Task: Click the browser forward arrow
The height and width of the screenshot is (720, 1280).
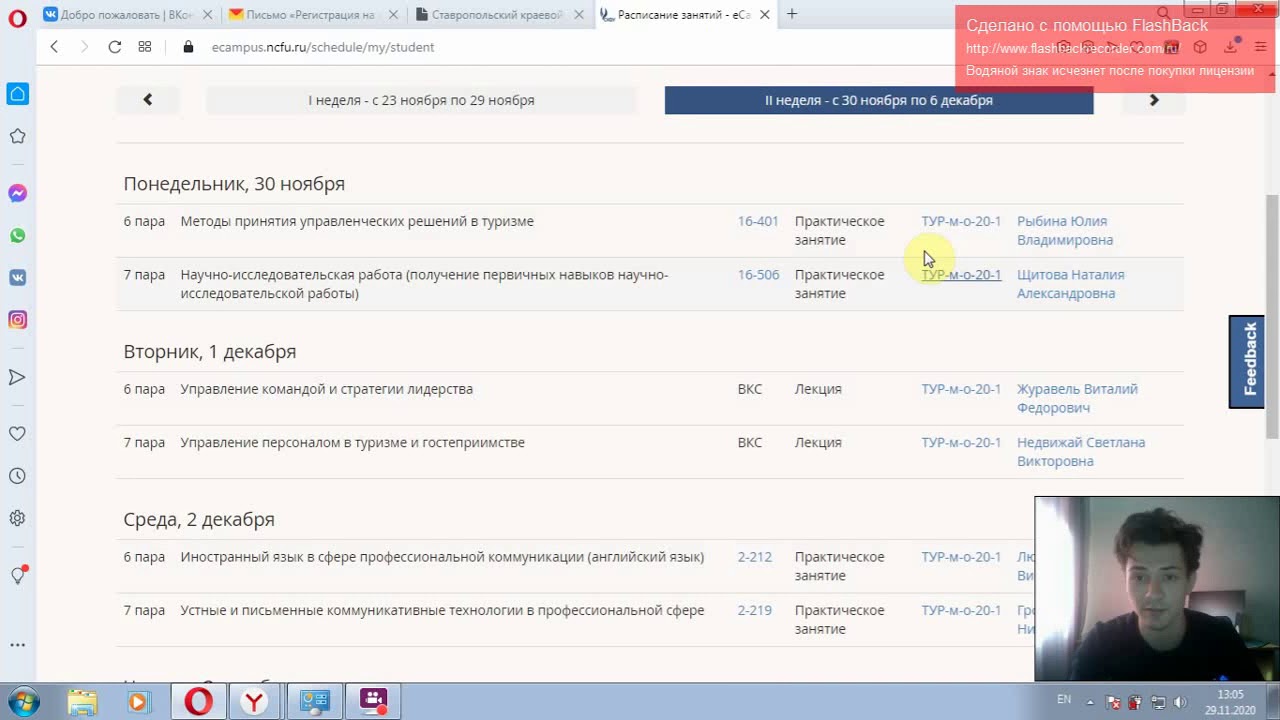Action: [84, 47]
